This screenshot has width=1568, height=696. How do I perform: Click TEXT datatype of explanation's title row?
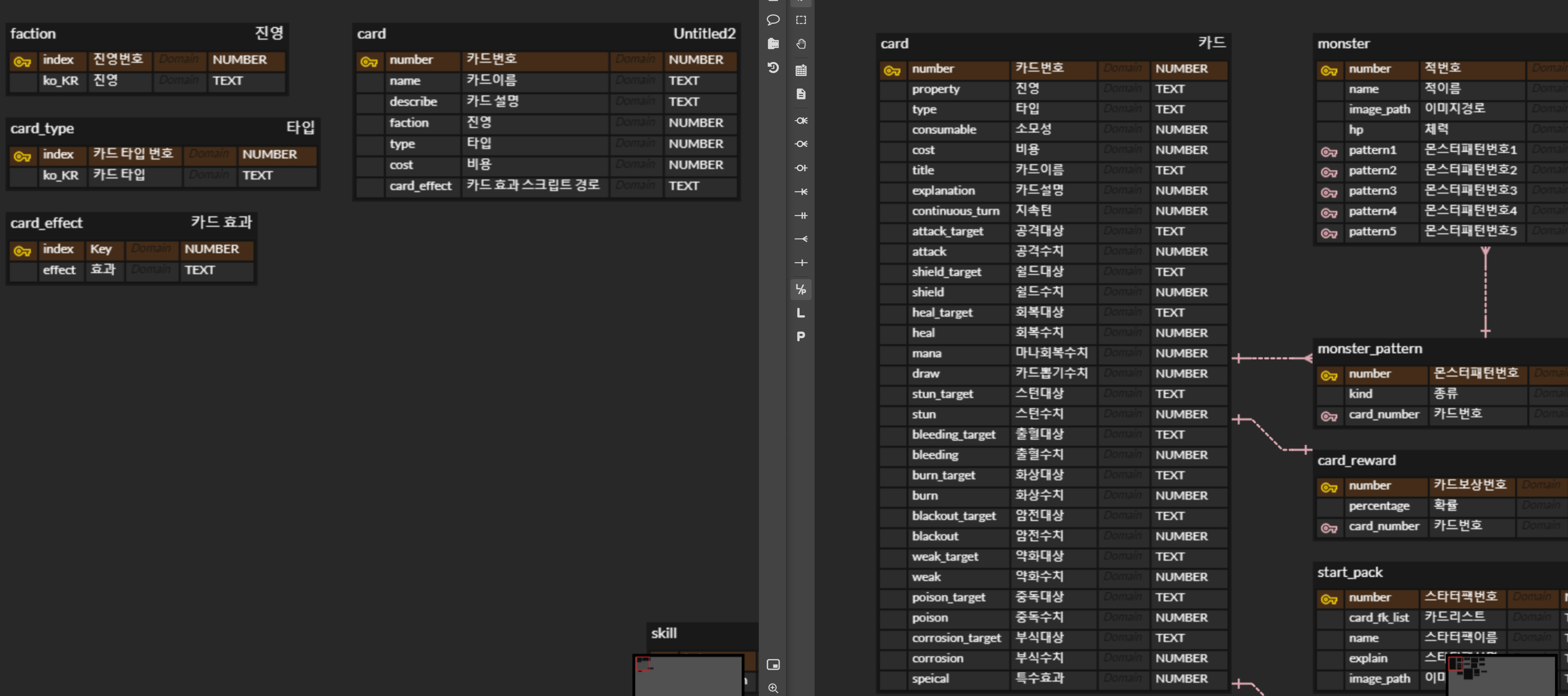click(1169, 170)
